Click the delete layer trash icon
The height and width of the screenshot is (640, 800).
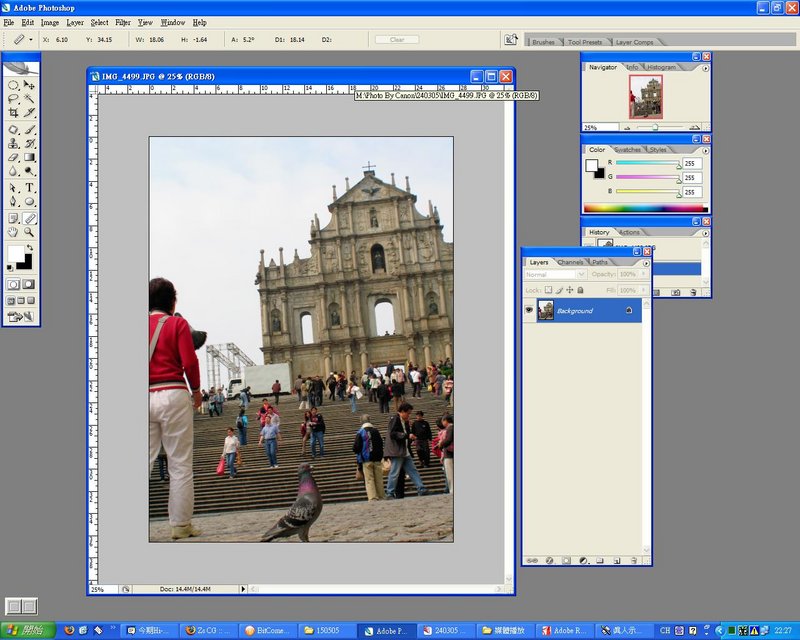click(634, 561)
